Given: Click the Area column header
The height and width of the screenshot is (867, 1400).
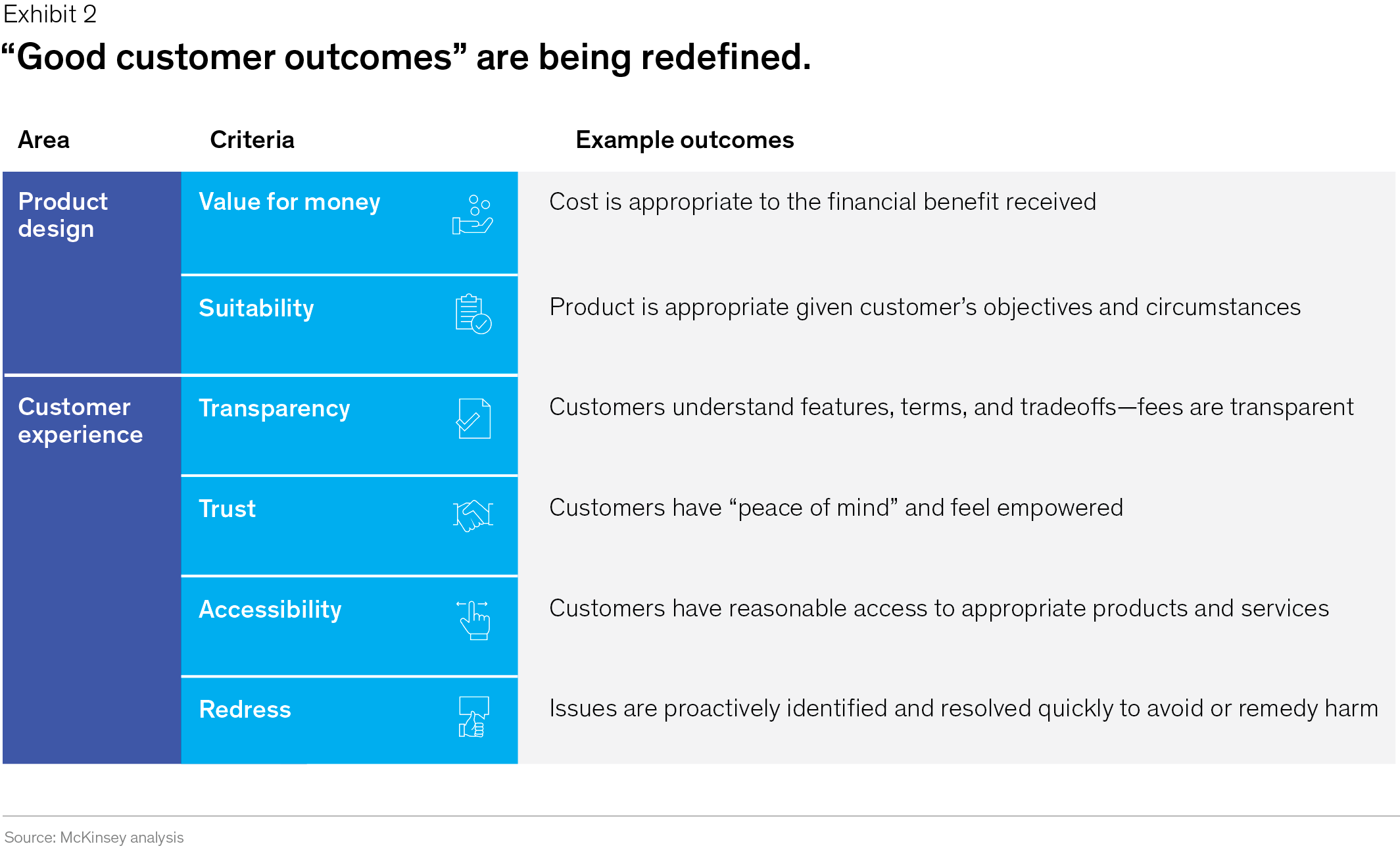Looking at the screenshot, I should tap(43, 140).
